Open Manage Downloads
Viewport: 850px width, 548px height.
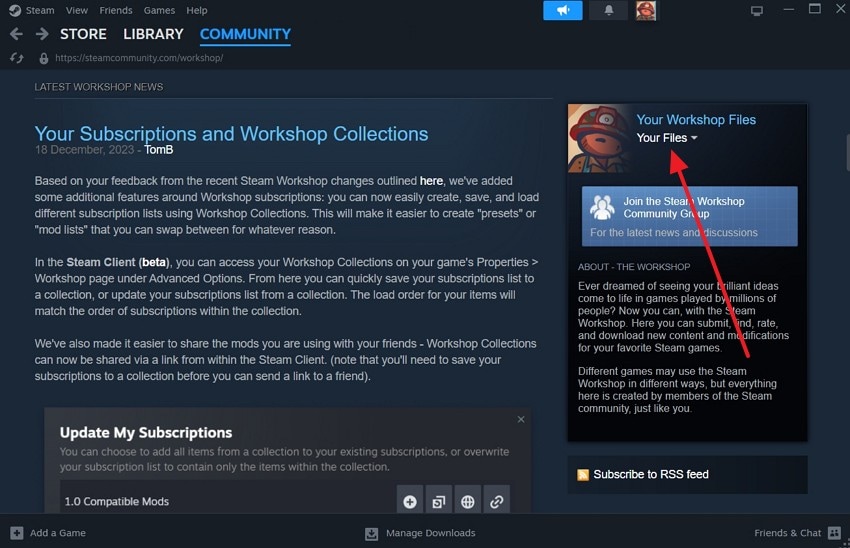coord(430,533)
